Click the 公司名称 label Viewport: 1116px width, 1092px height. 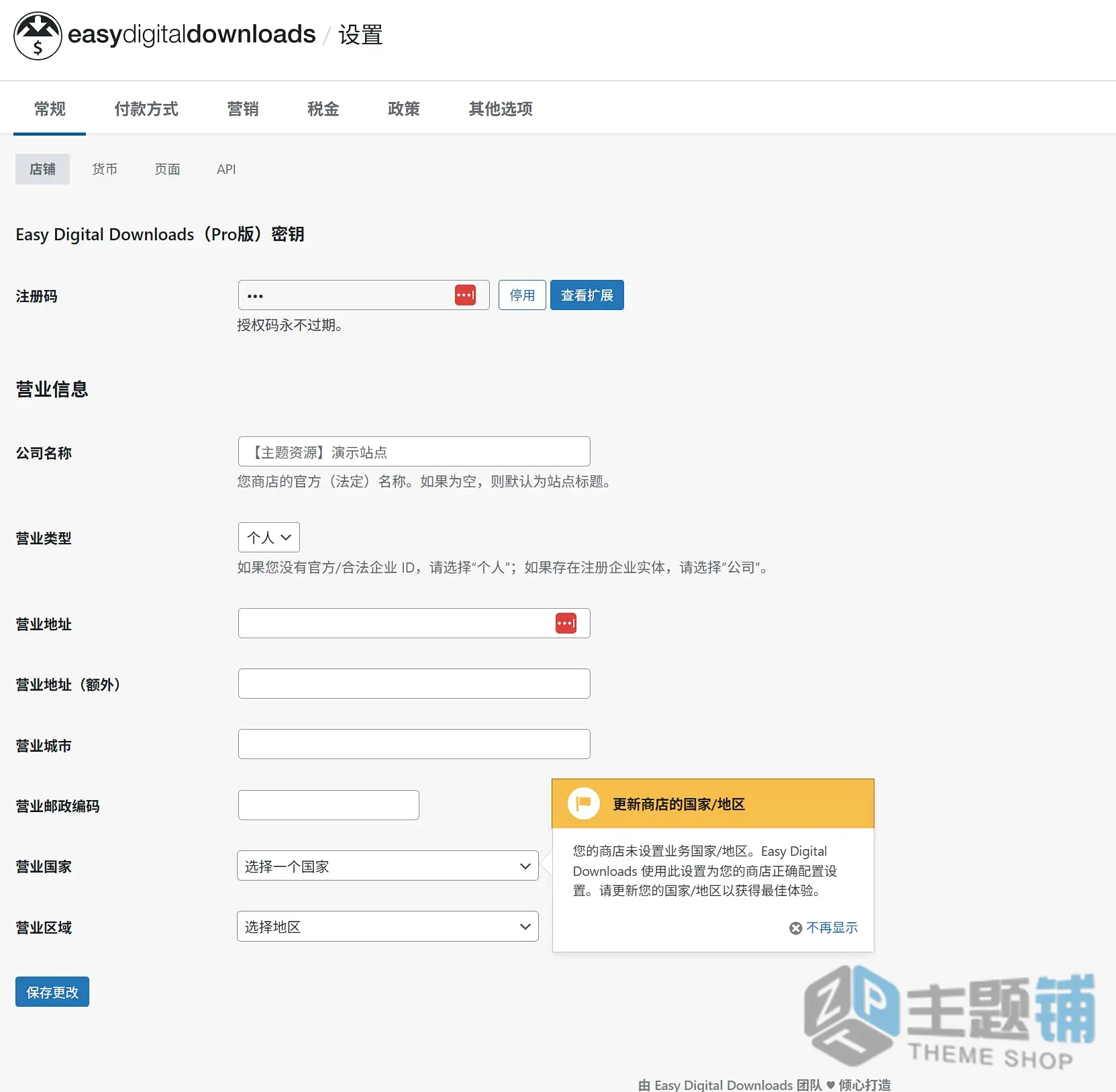(x=44, y=453)
